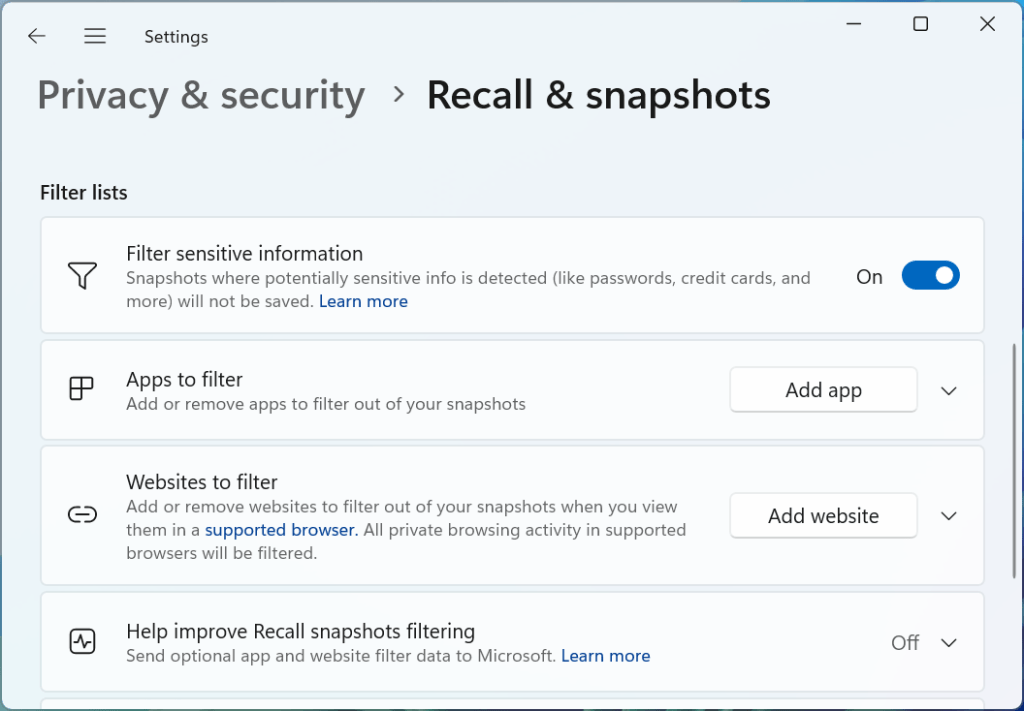Click the Websites to filter link icon

(x=82, y=515)
